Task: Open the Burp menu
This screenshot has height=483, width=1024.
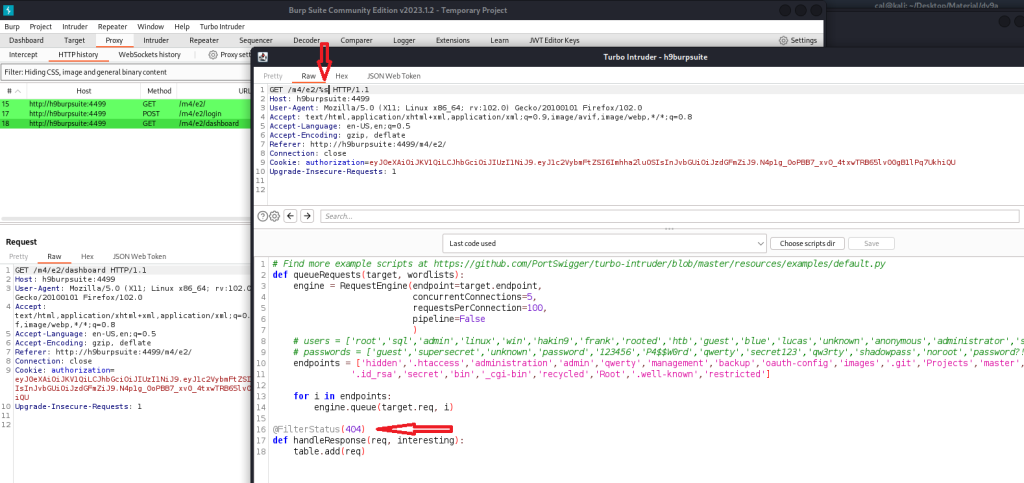Action: point(12,27)
